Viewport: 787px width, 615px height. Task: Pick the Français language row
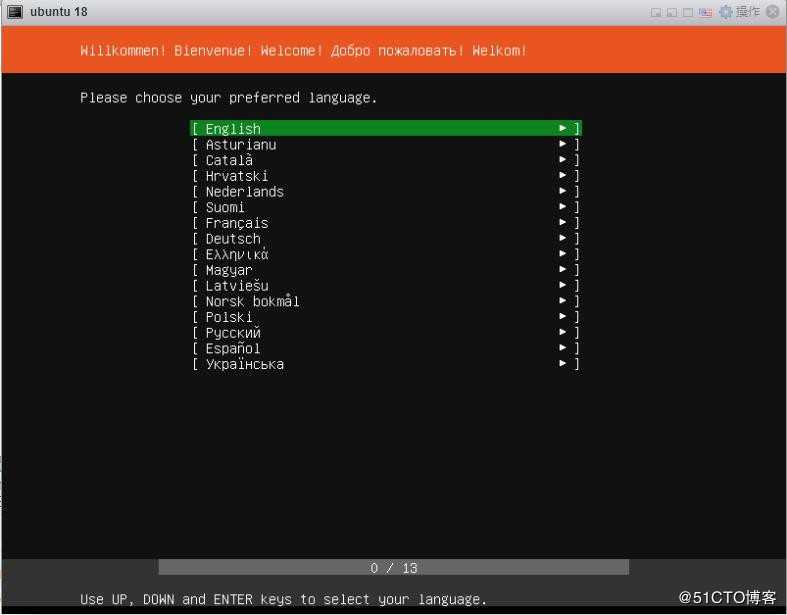click(x=385, y=222)
